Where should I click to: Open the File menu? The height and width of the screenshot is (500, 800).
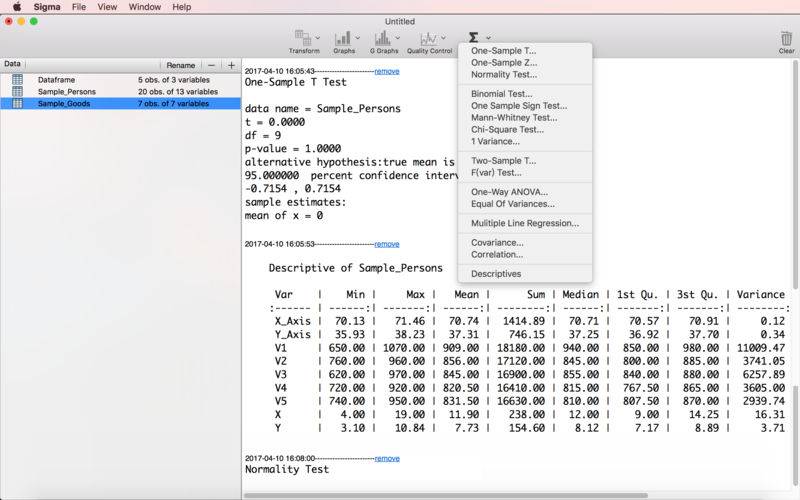click(79, 7)
